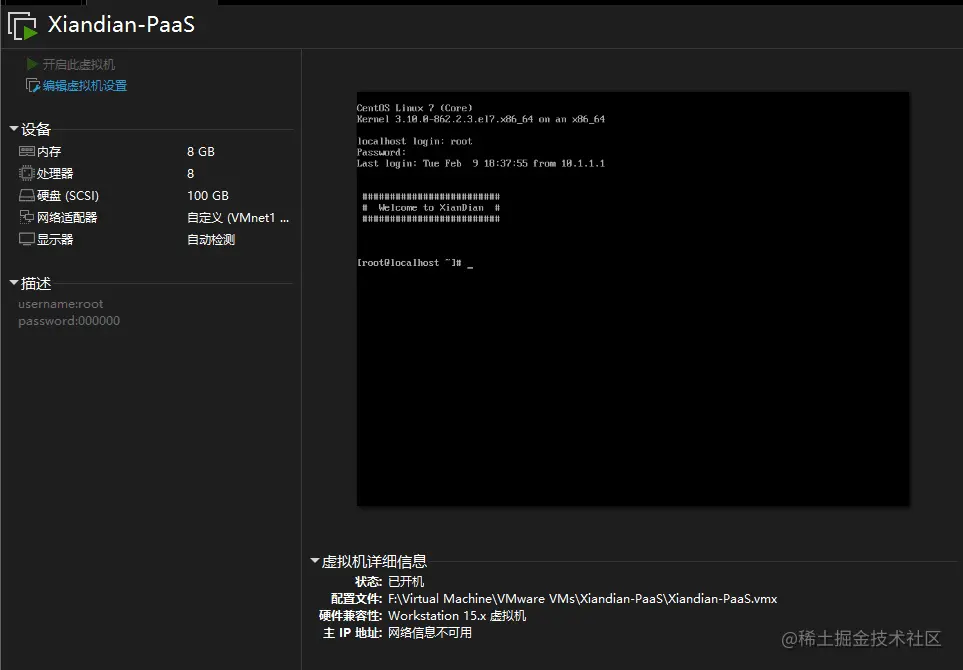Select the 内存 device row
Screen dimensions: 963x670
point(155,151)
